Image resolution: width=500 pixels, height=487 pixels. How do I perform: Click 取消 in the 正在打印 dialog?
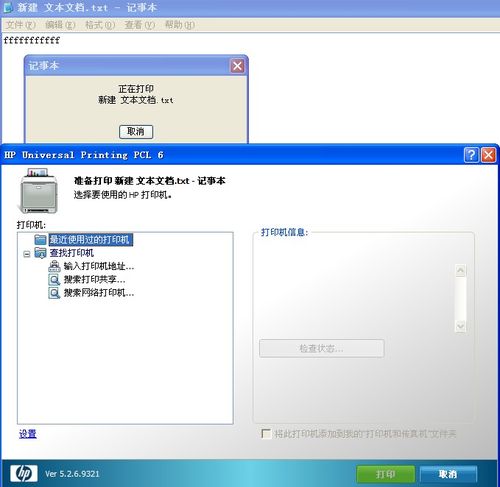click(136, 132)
